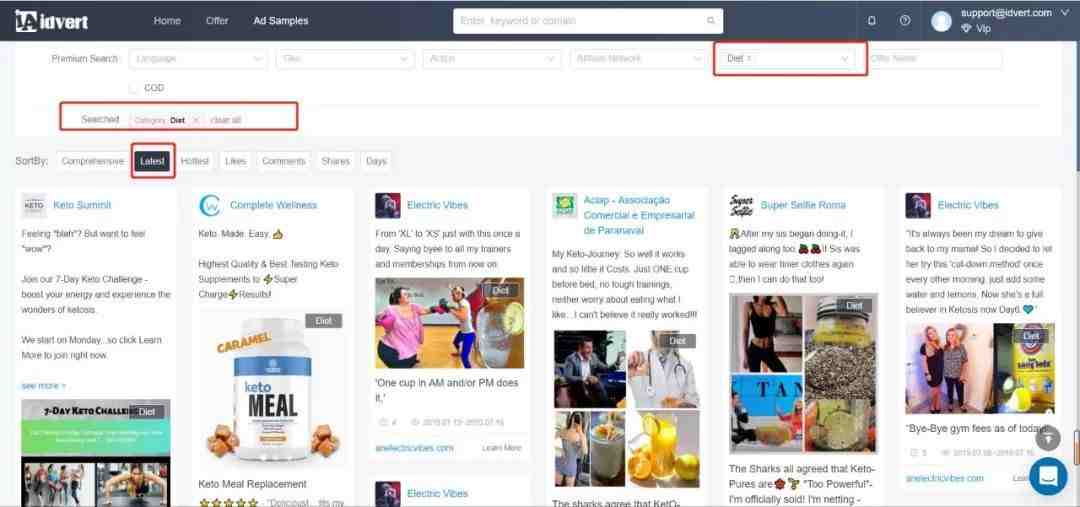Image resolution: width=1080 pixels, height=507 pixels.
Task: Click the Offer Name input field
Action: pyautogui.click(x=933, y=59)
